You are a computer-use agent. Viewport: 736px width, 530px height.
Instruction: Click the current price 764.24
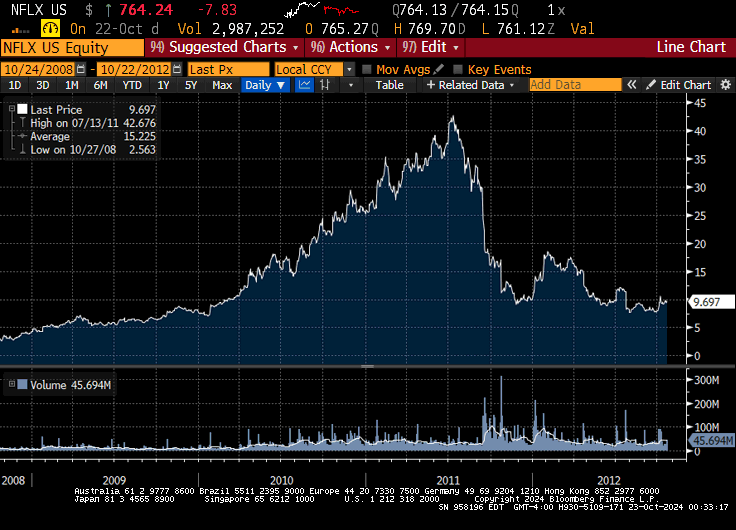tap(146, 9)
